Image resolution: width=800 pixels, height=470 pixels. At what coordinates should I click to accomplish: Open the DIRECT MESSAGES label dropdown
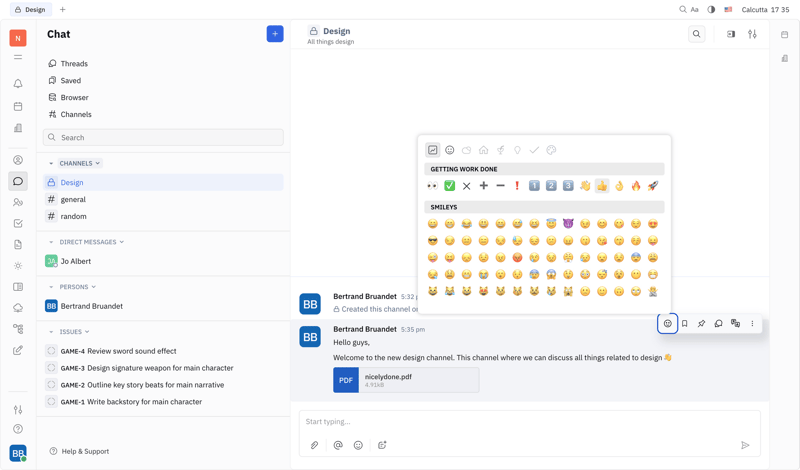tap(92, 242)
